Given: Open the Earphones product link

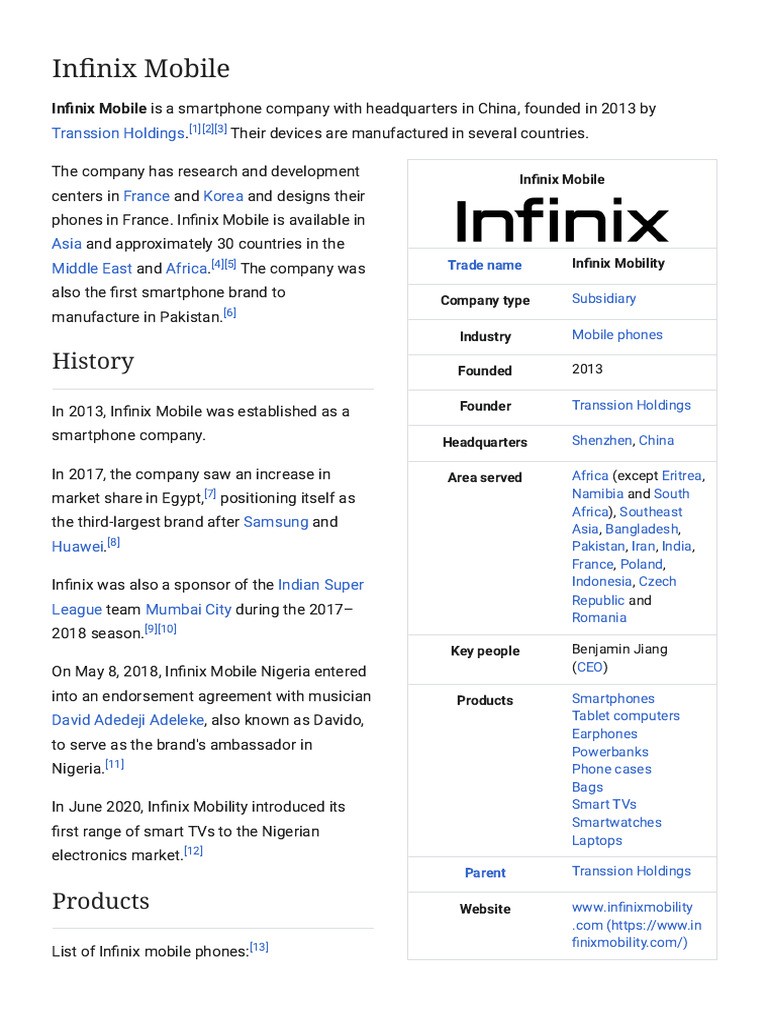Looking at the screenshot, I should coord(605,734).
